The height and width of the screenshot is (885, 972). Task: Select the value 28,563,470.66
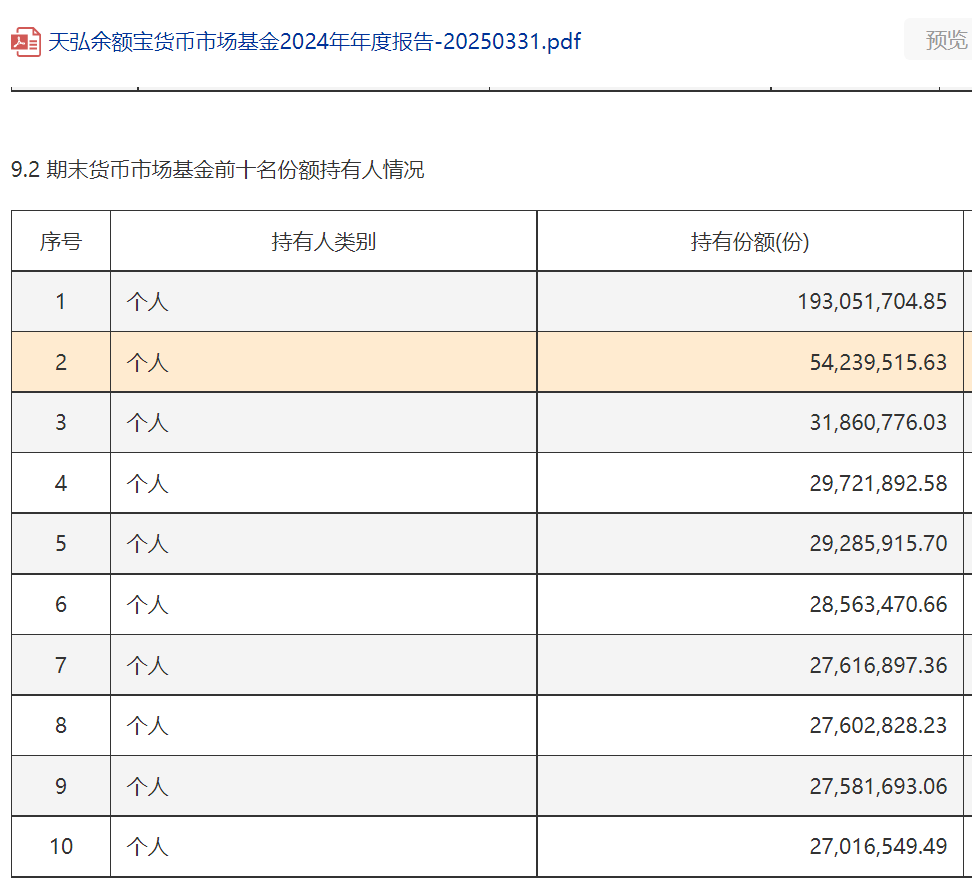[x=878, y=604]
